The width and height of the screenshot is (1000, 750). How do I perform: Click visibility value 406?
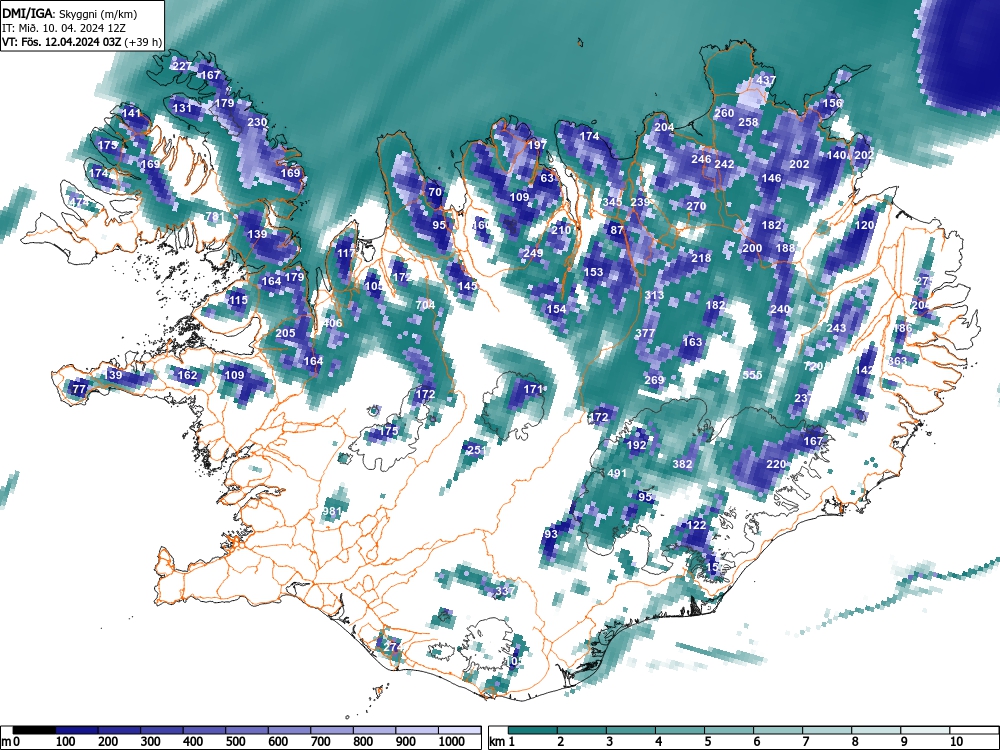pos(332,323)
